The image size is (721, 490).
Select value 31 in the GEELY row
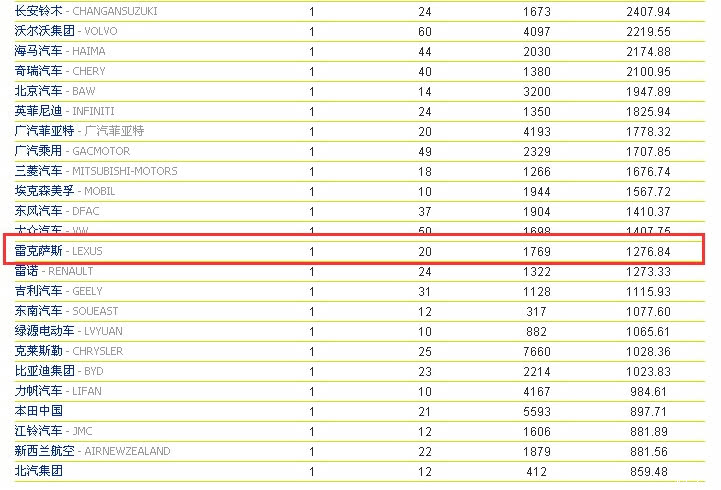(x=425, y=291)
